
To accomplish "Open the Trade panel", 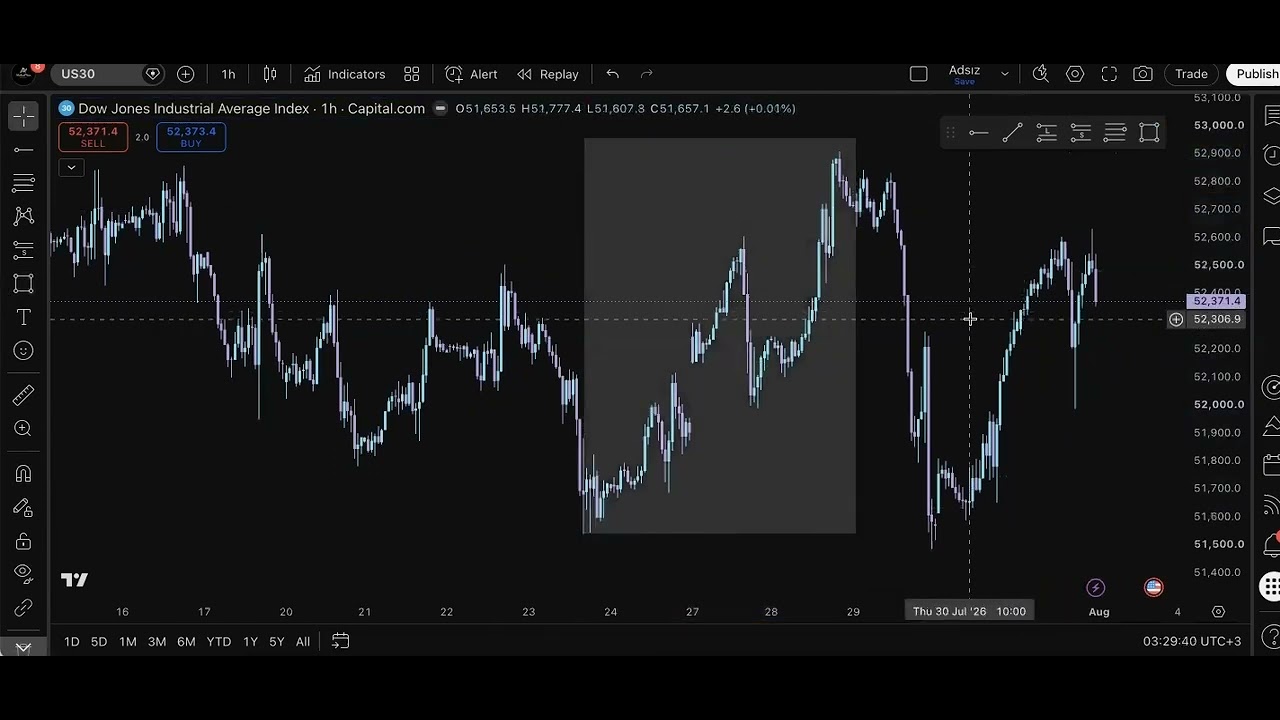I will (1191, 74).
